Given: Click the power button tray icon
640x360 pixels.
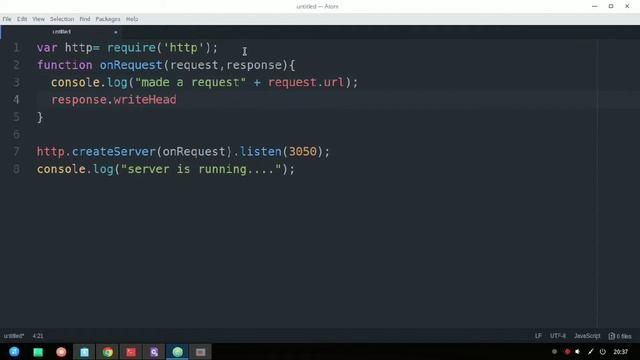Looking at the screenshot, I should click(603, 352).
